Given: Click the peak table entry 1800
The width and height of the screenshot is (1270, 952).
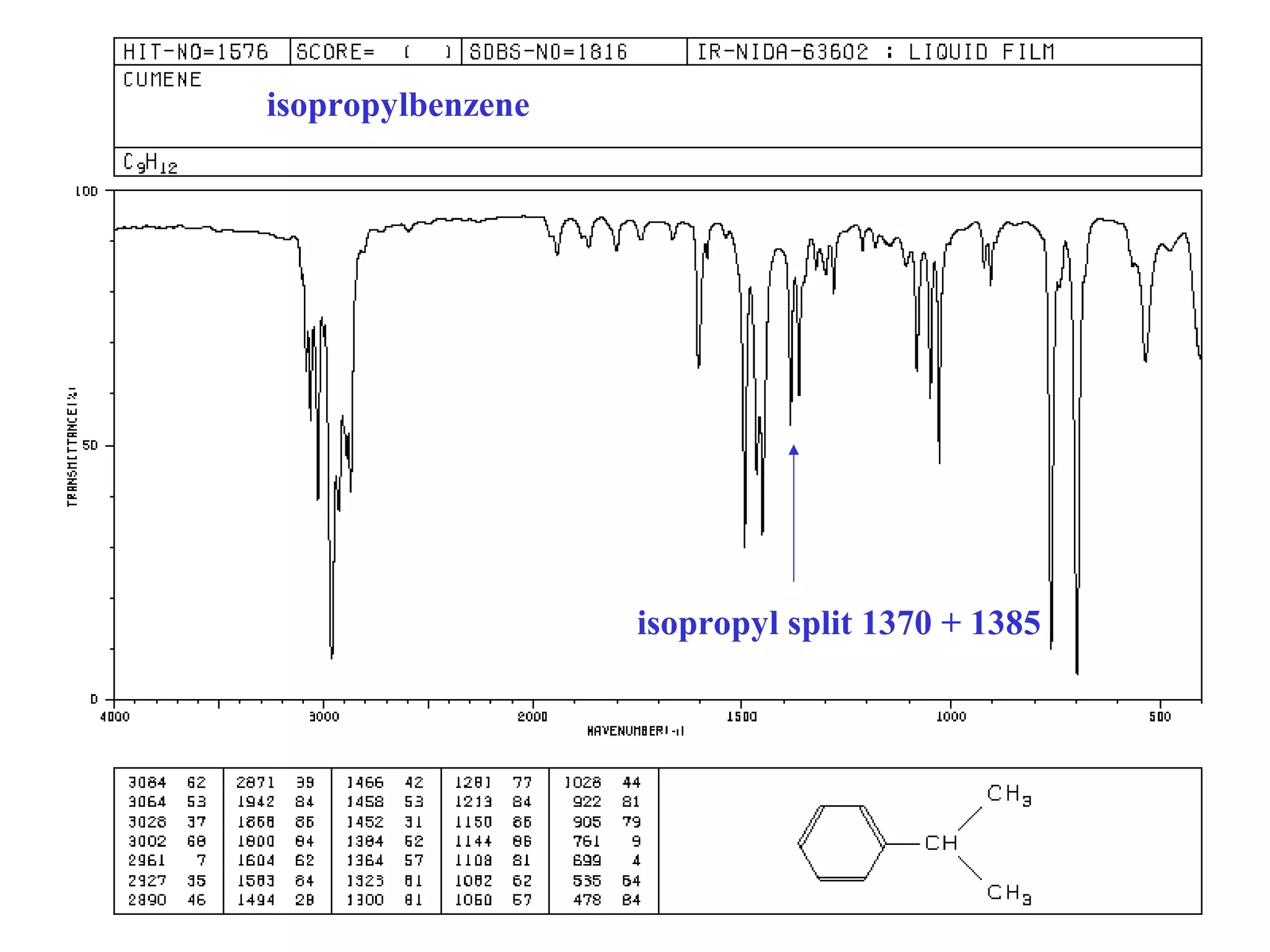Looking at the screenshot, I should 255,842.
